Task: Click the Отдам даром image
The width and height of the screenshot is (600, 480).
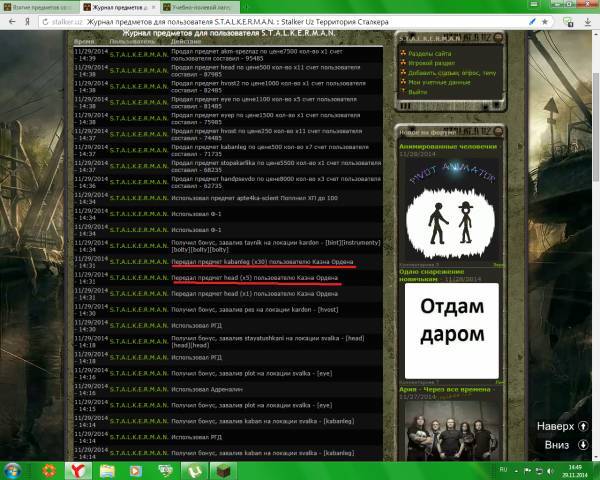Action: (x=452, y=331)
